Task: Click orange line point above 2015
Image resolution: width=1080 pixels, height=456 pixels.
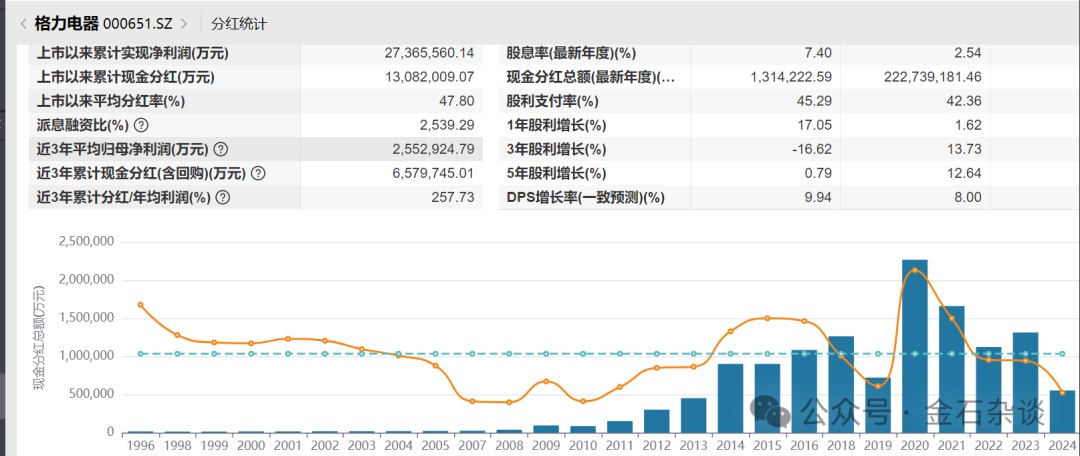Action: [767, 318]
